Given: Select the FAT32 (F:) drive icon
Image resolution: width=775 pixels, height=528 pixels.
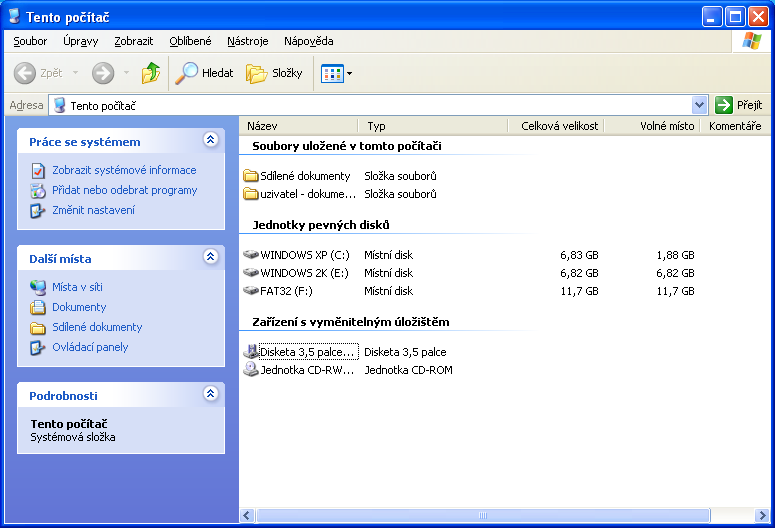Looking at the screenshot, I should [251, 291].
